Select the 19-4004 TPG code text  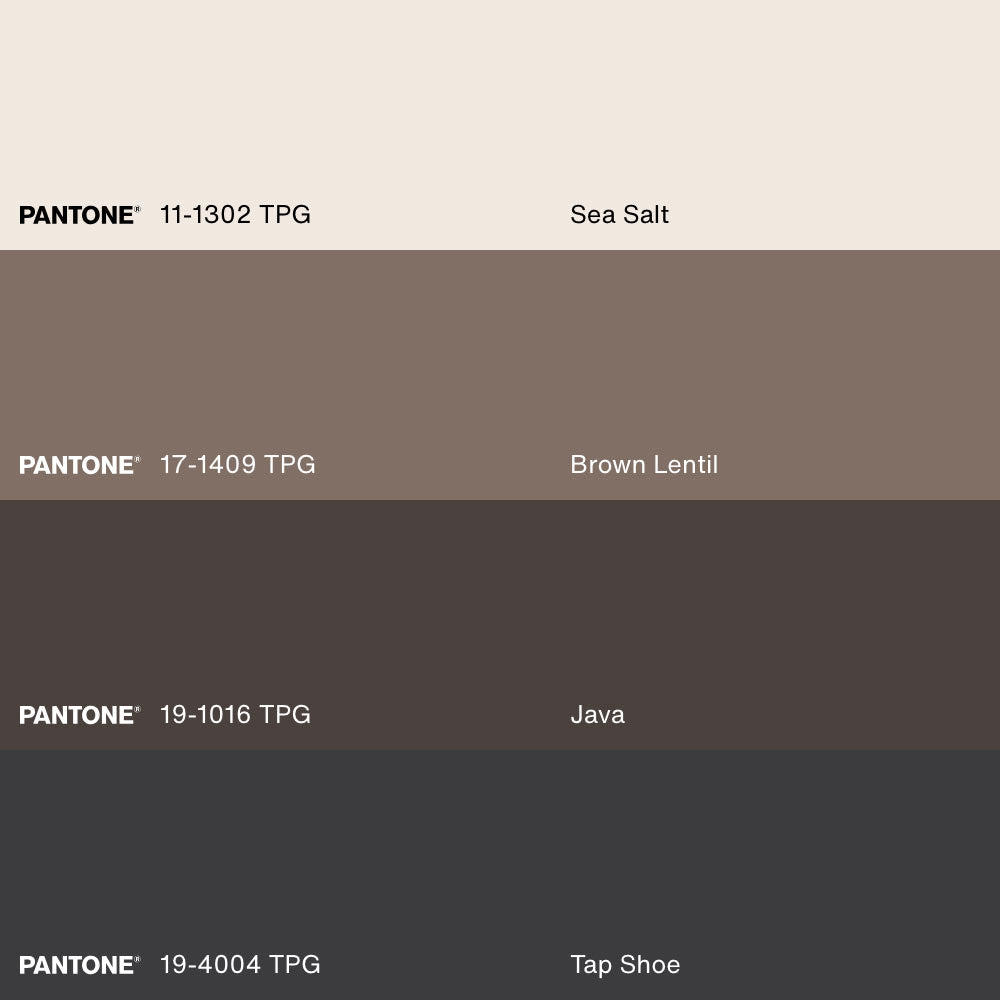coord(240,964)
